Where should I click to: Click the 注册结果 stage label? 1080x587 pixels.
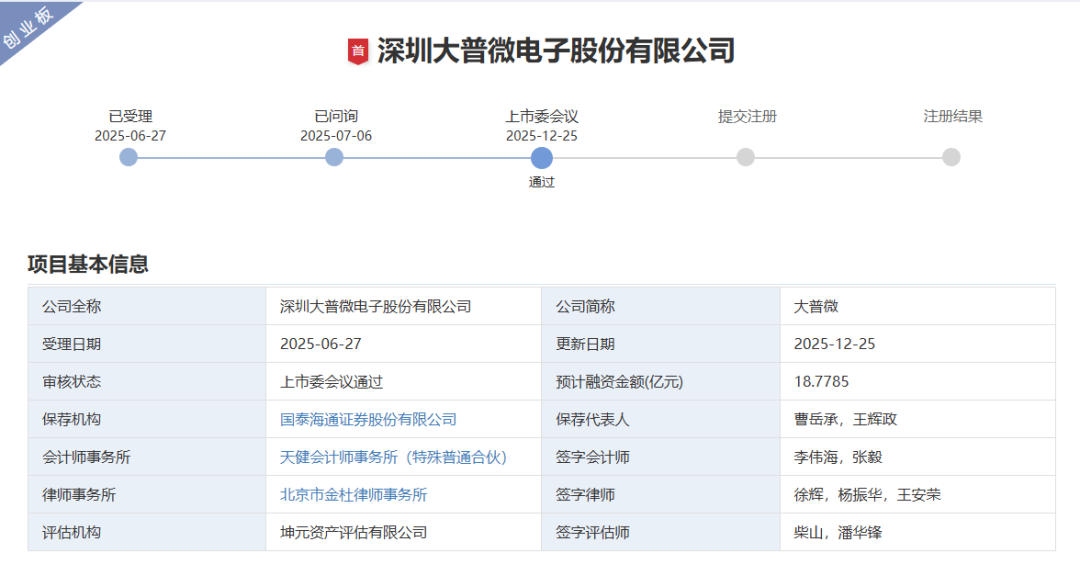(x=953, y=116)
